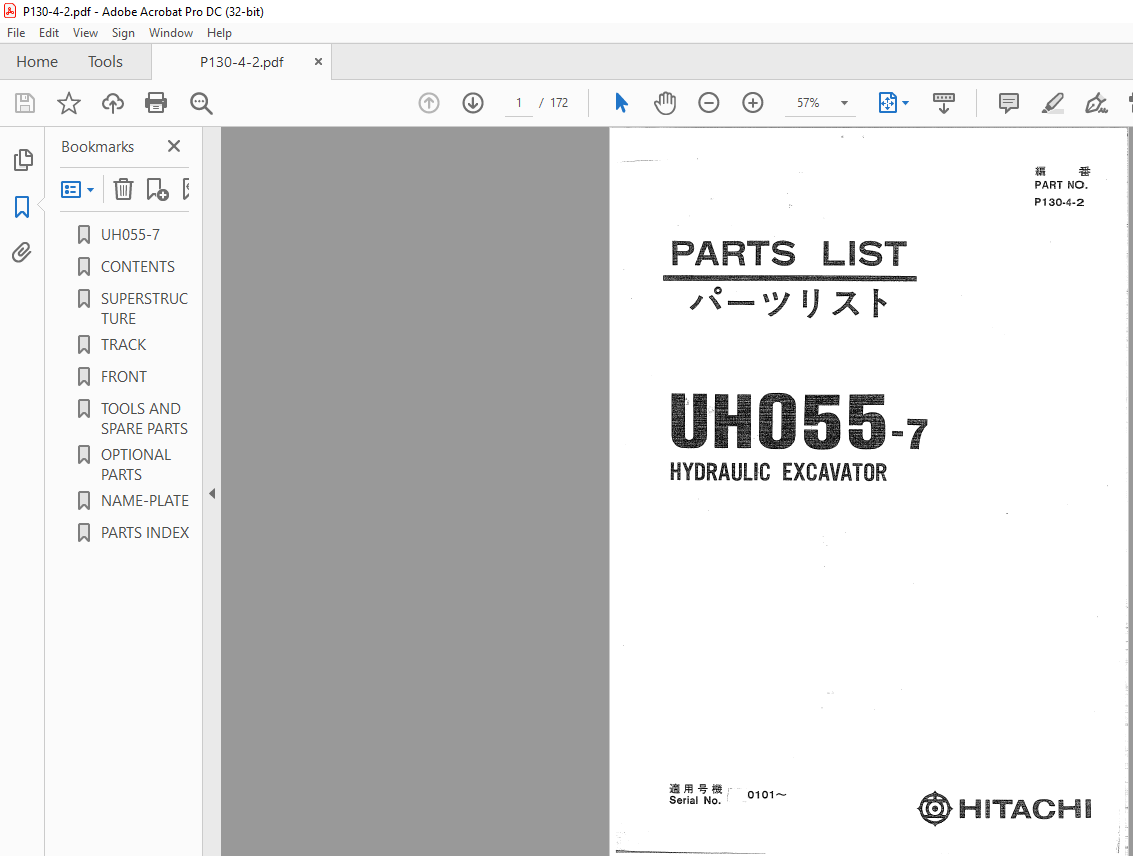Add file to starred with star icon

[x=69, y=103]
